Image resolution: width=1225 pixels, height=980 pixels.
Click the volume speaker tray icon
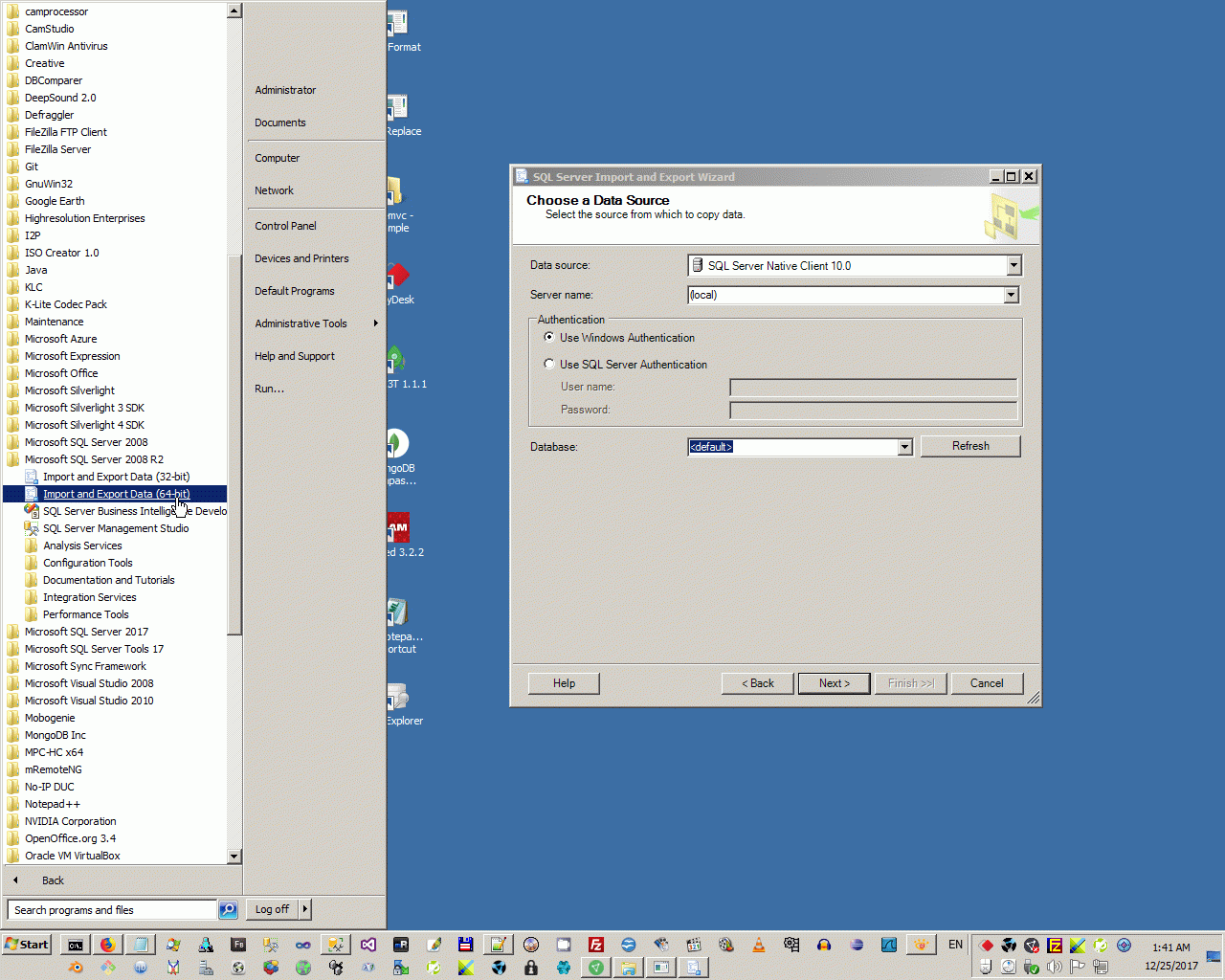click(1055, 967)
